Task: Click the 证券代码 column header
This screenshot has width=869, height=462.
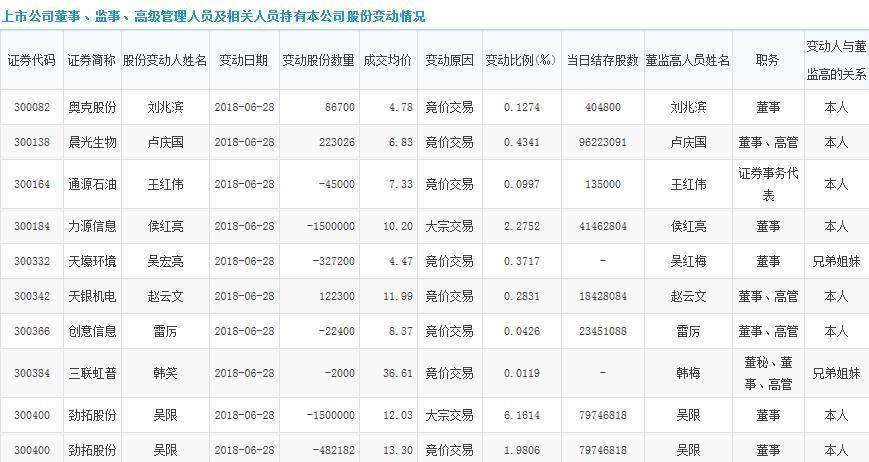Action: click(32, 60)
